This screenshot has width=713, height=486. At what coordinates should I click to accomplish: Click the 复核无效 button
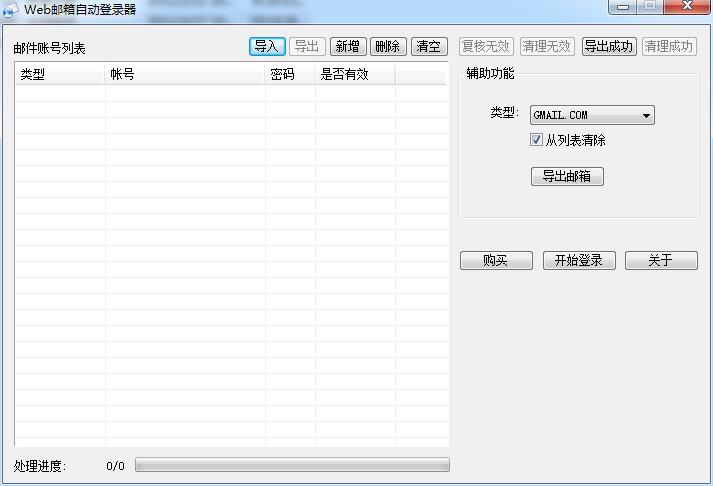[486, 46]
